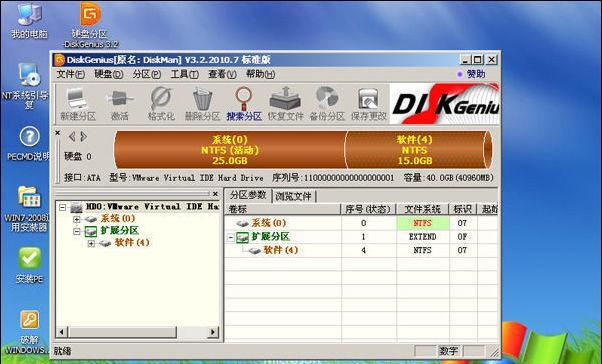Expand the 软件(4) node in tree
Screen dimensions: 602x364
coord(91,243)
